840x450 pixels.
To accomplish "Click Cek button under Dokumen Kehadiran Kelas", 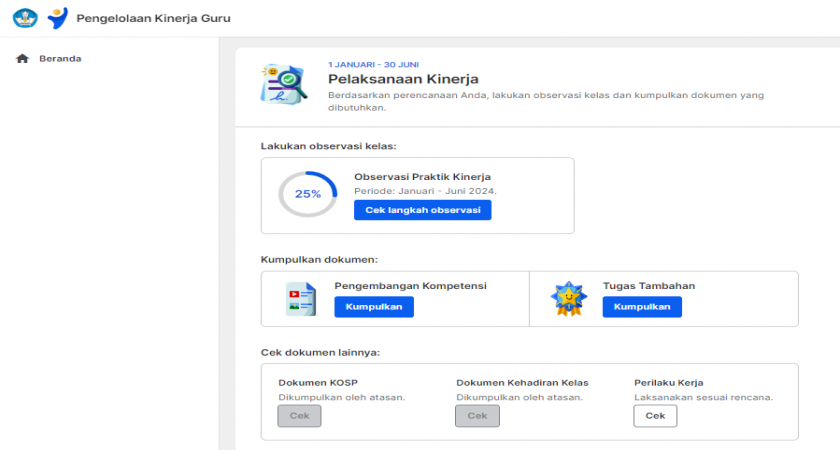I will [x=477, y=416].
